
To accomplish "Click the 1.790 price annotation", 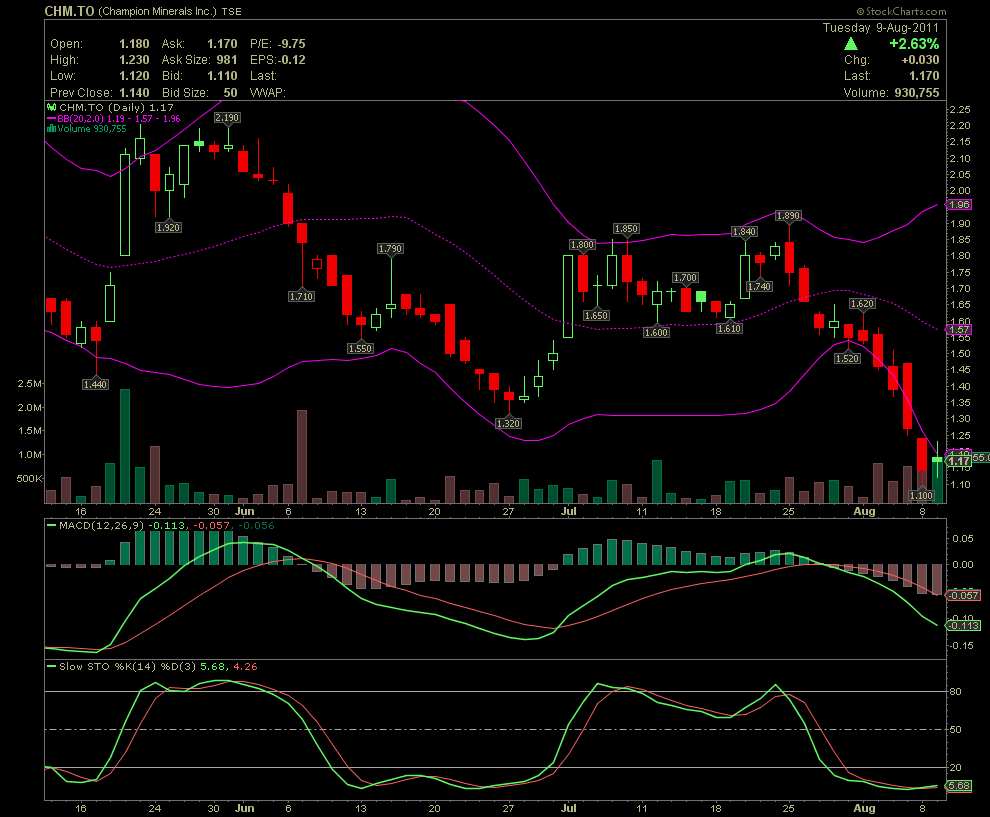I will (390, 249).
